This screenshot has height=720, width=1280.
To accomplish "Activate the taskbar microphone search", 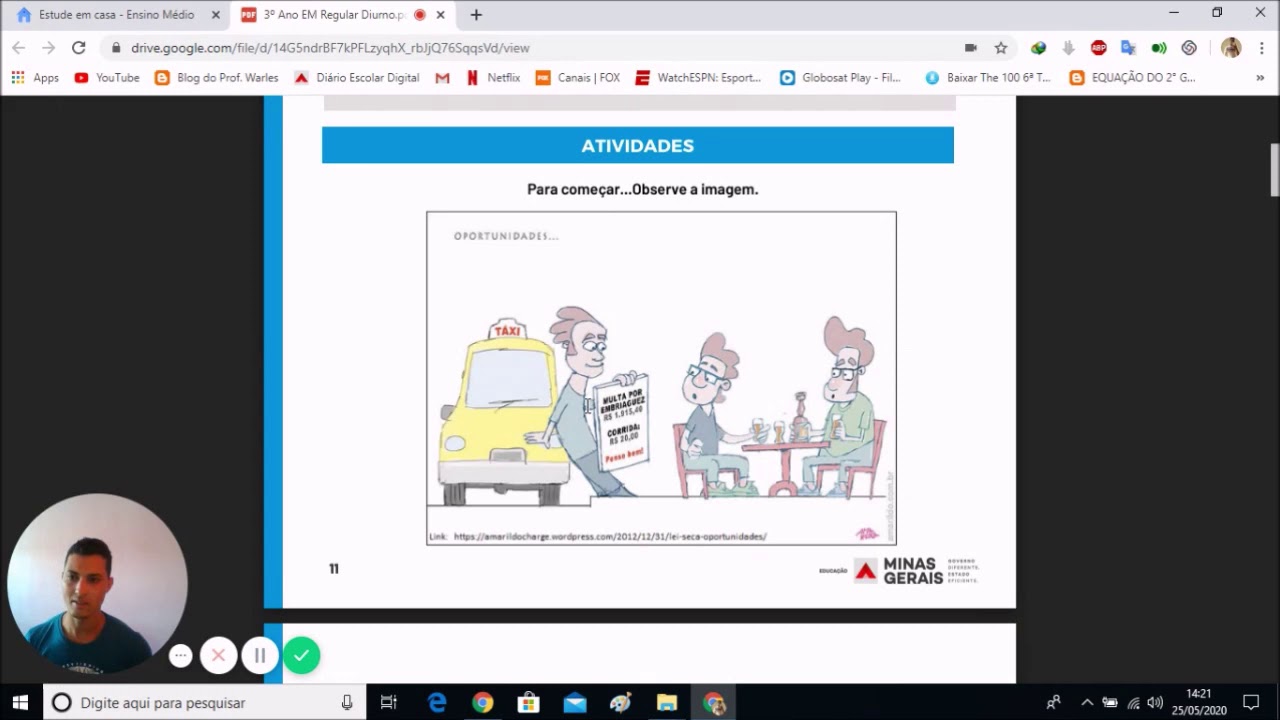I will click(x=347, y=702).
